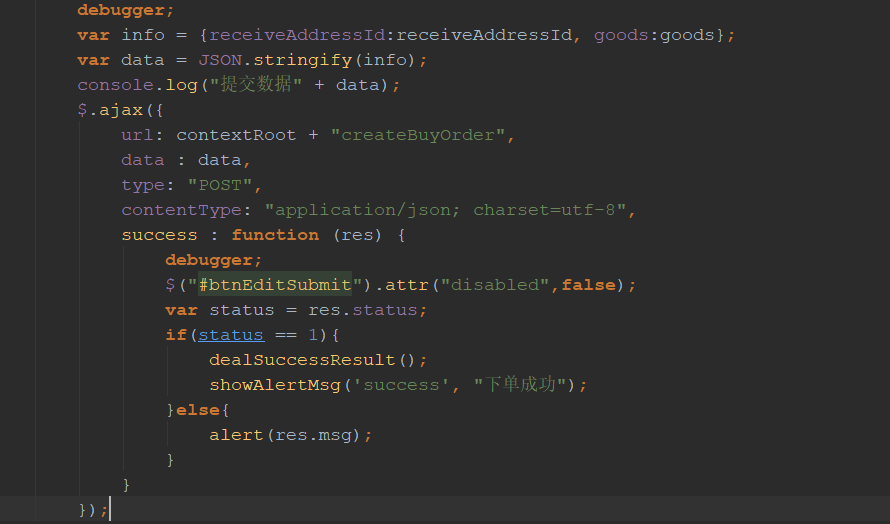Click the "createBuyOrder" string
This screenshot has width=890, height=524.
tap(417, 135)
